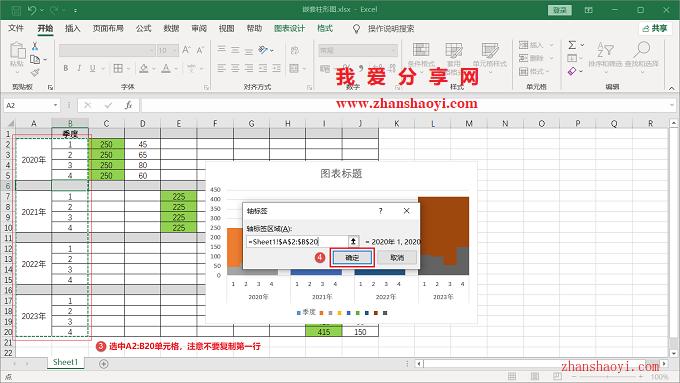
Task: Toggle Underline formatting
Action: point(92,68)
